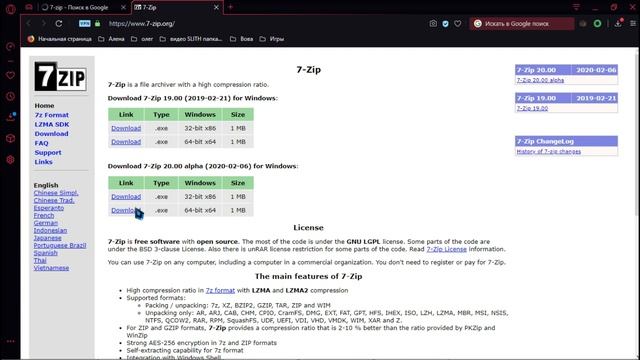The width and height of the screenshot is (640, 360).
Task: Go back to the previous page
Action: pos(29,24)
